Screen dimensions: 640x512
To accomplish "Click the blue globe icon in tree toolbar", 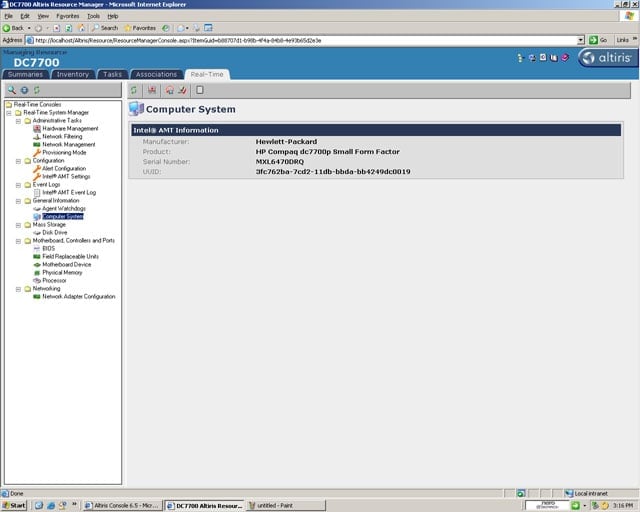I will (x=24, y=90).
